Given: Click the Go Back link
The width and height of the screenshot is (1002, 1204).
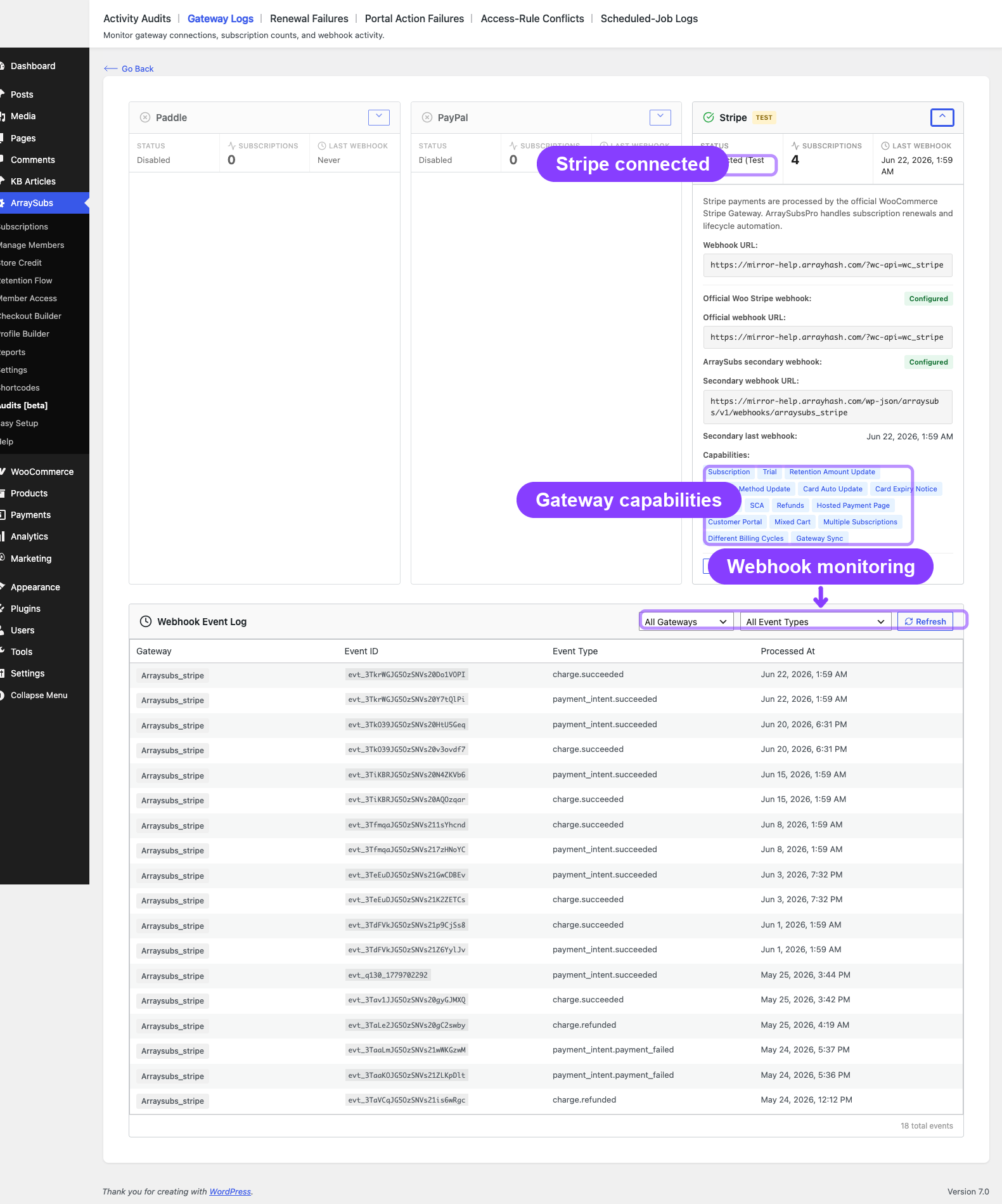Looking at the screenshot, I should (129, 68).
